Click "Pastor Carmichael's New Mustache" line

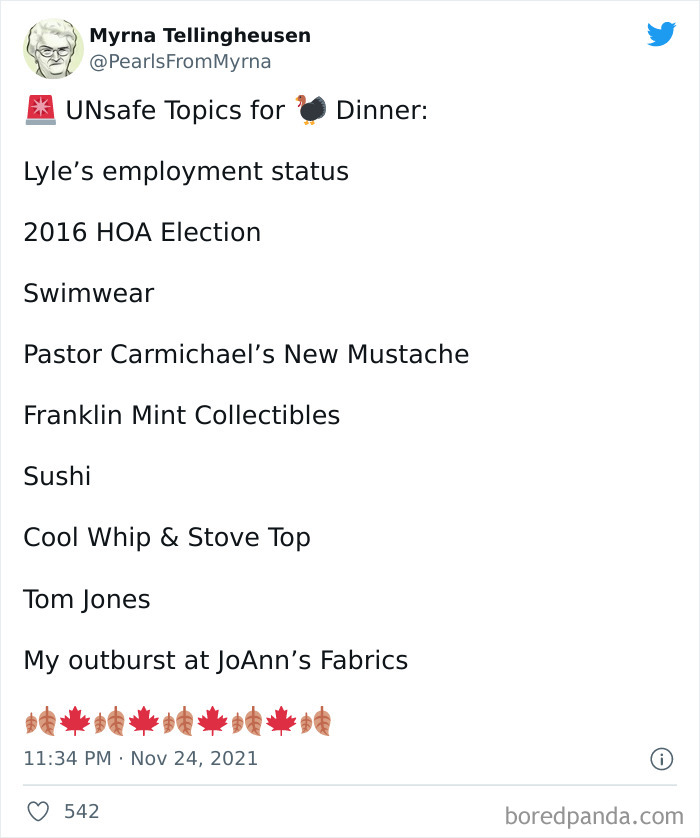click(246, 354)
